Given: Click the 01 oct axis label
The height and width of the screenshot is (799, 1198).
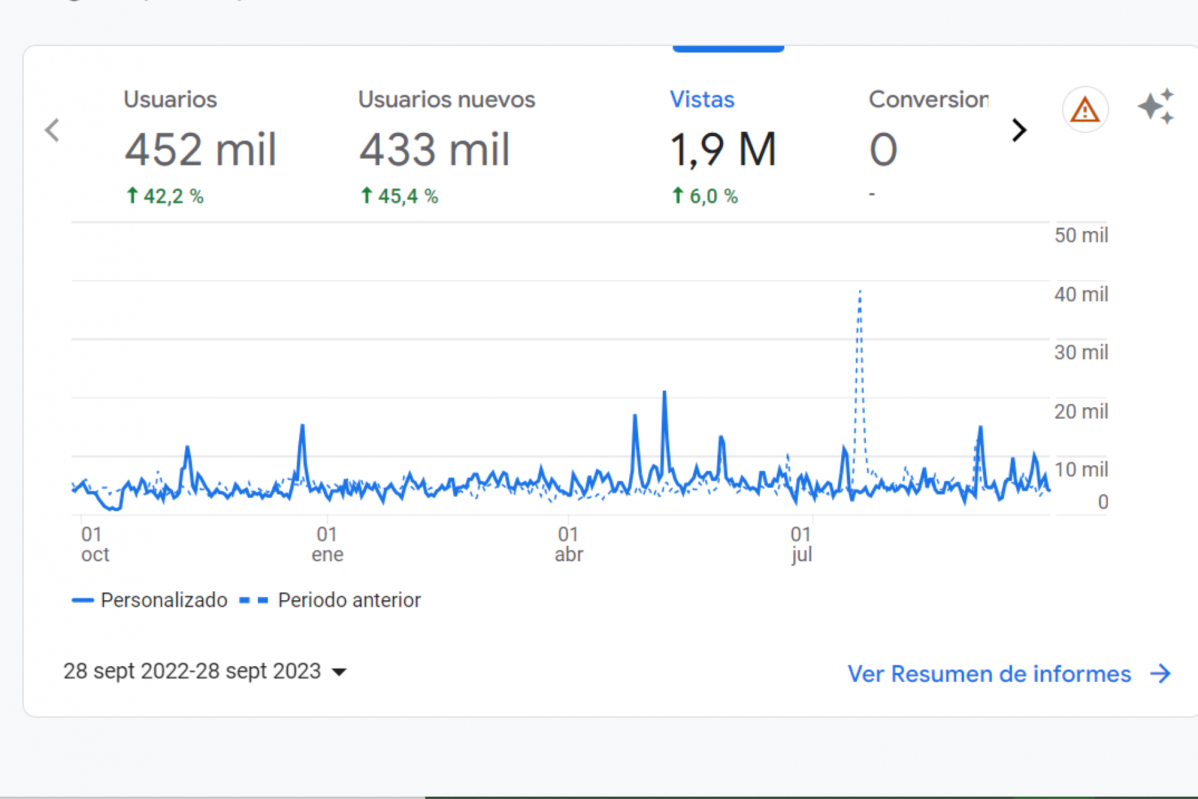Looking at the screenshot, I should pos(95,544).
